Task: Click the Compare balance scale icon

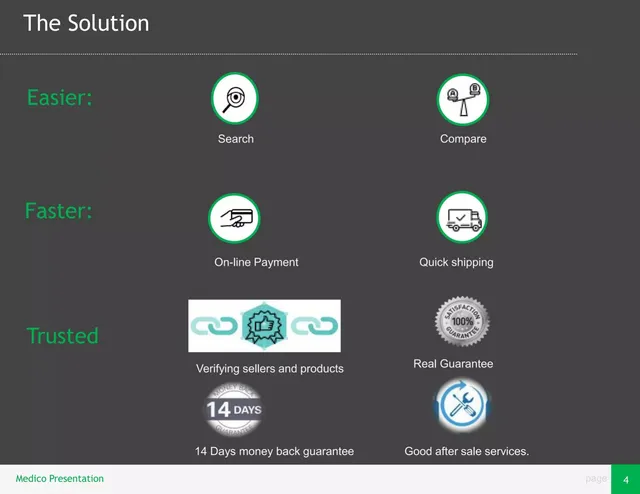Action: [463, 99]
